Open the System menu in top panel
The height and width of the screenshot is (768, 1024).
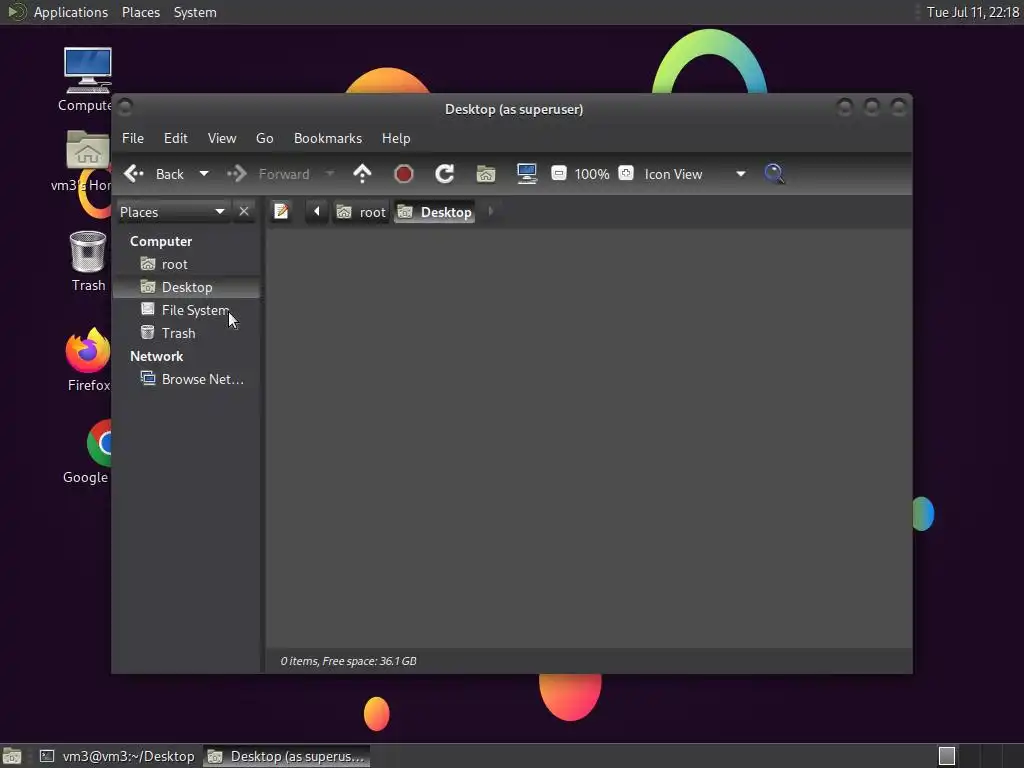[x=195, y=12]
